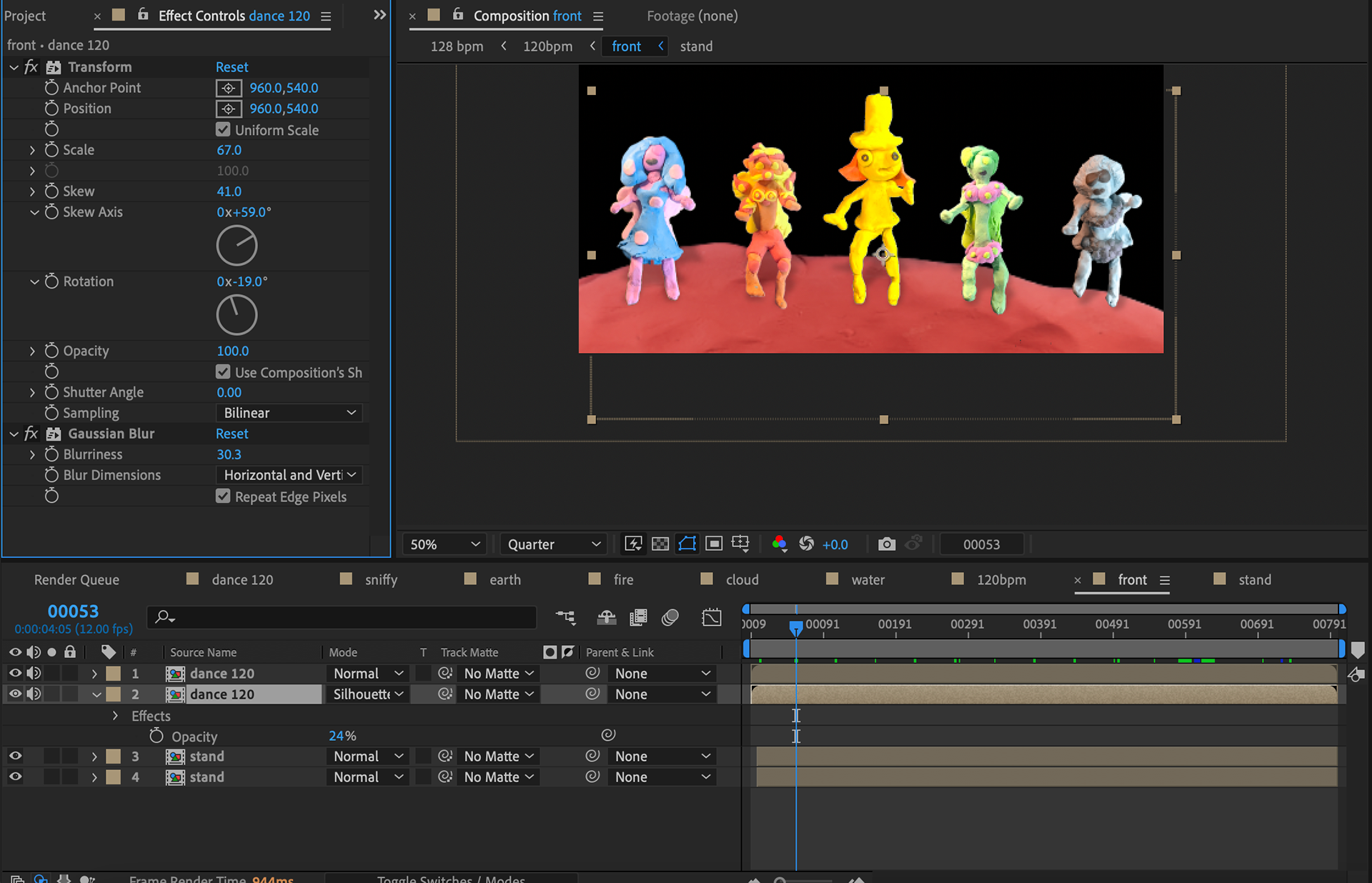The width and height of the screenshot is (1372, 883).
Task: Toggle the transparency grid icon
Action: [x=660, y=544]
